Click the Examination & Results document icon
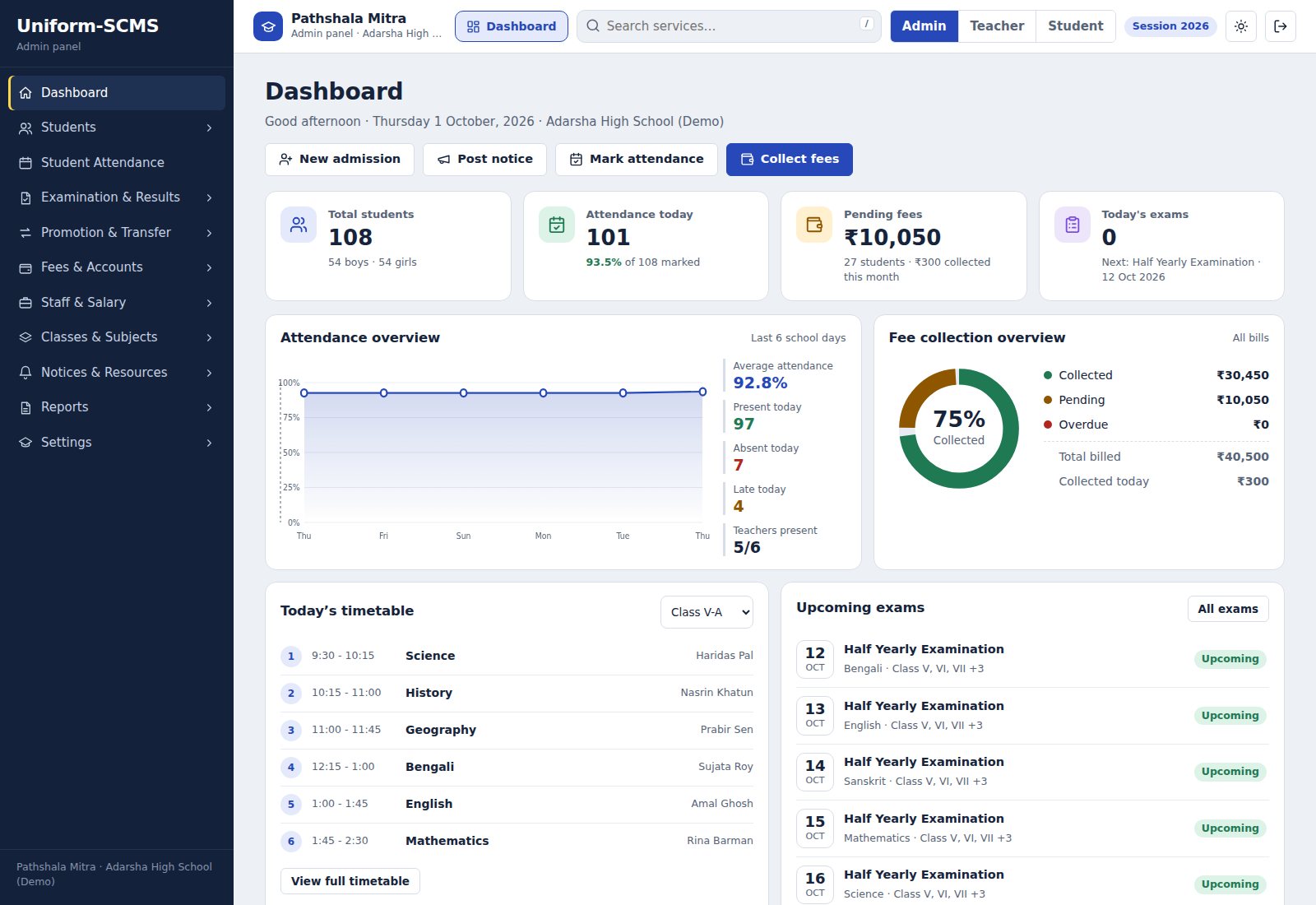Screen dimensions: 1316x905 [25, 197]
